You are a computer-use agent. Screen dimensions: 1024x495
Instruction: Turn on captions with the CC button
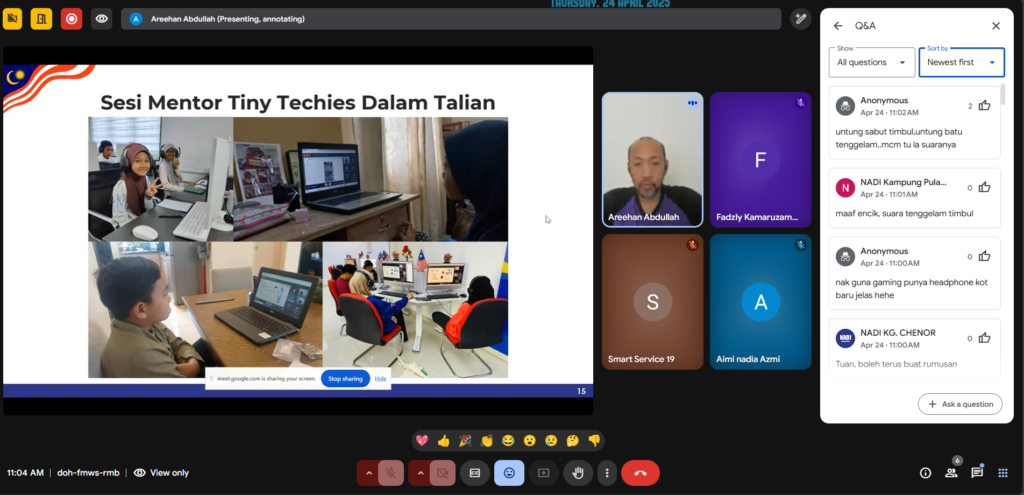tap(475, 473)
